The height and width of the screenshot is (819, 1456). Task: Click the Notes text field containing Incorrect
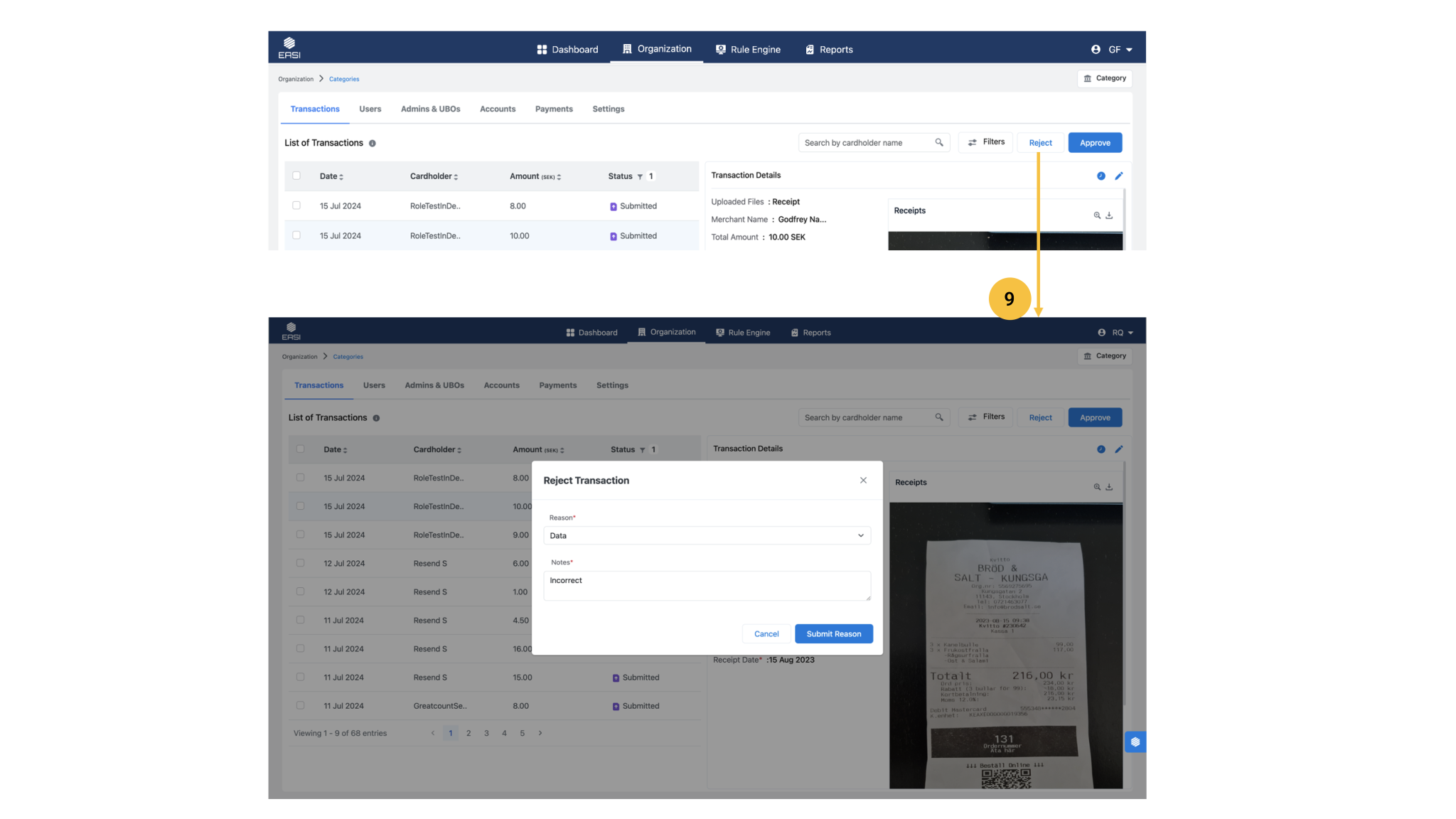click(707, 586)
